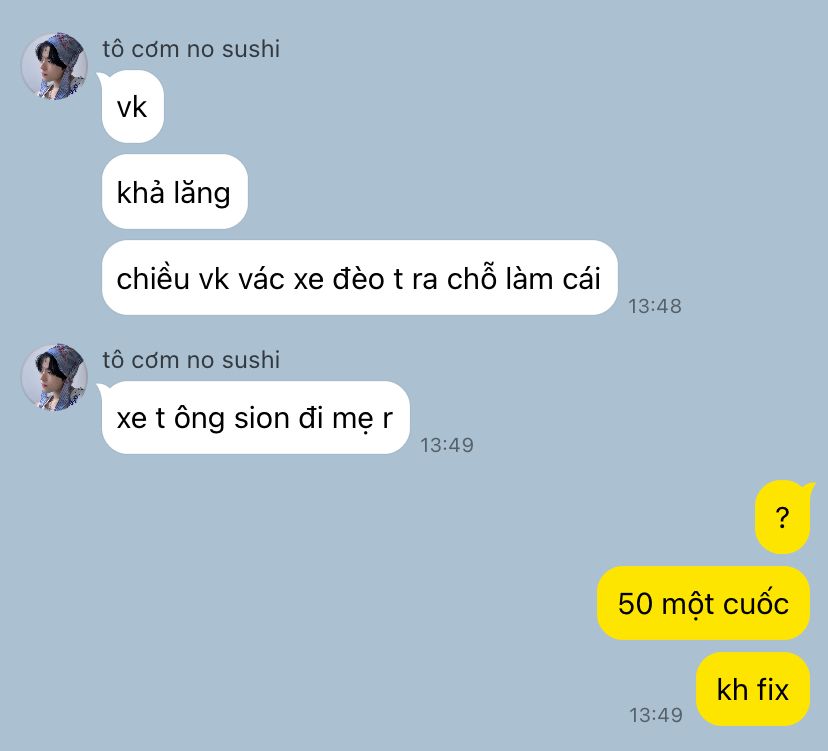The image size is (828, 751).
Task: Click the word "fix" in the last yellow bubble
Action: 773,690
